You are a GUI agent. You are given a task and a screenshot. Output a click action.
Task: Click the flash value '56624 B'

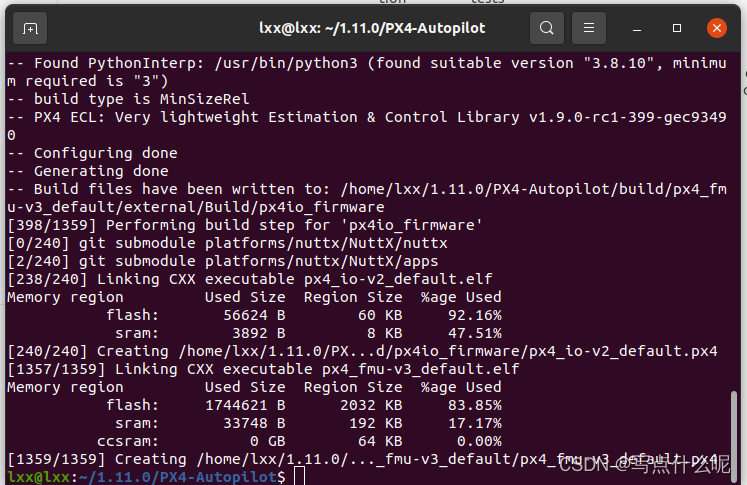pos(254,315)
